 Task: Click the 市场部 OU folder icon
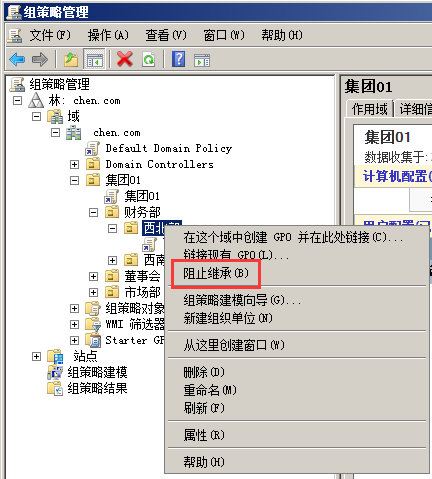point(112,292)
